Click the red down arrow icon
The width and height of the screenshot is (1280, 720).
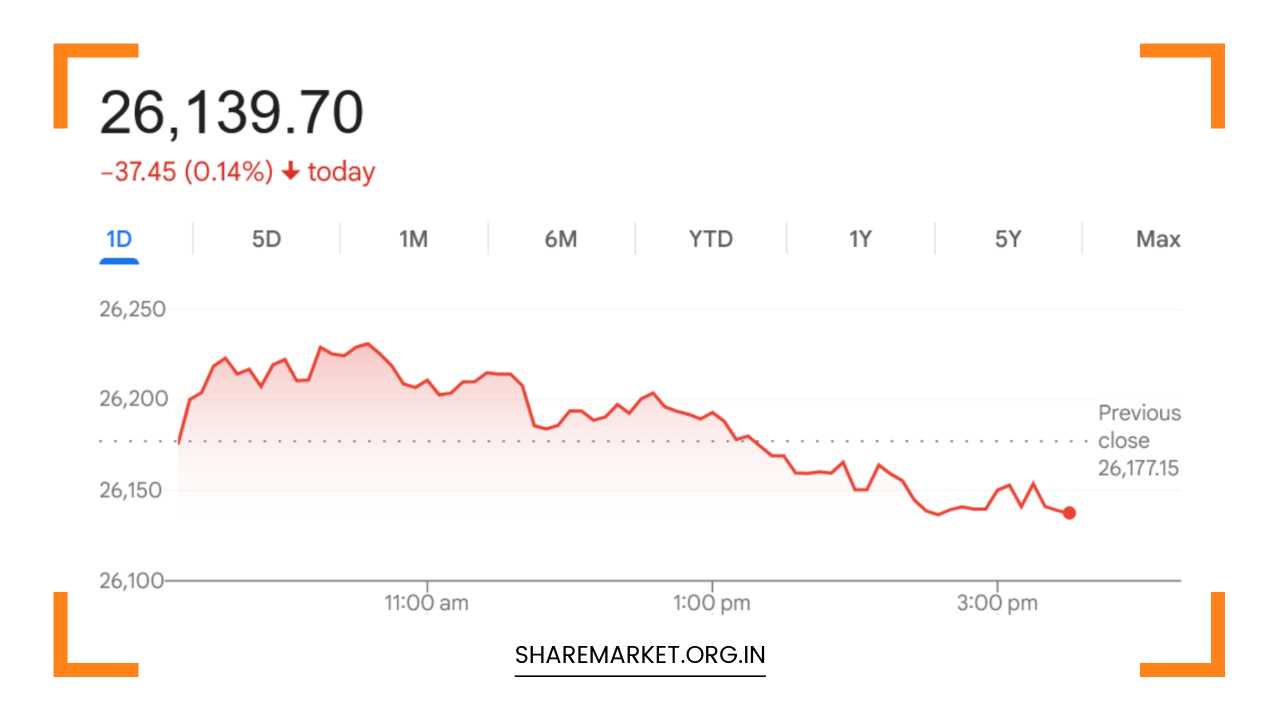pyautogui.click(x=290, y=172)
